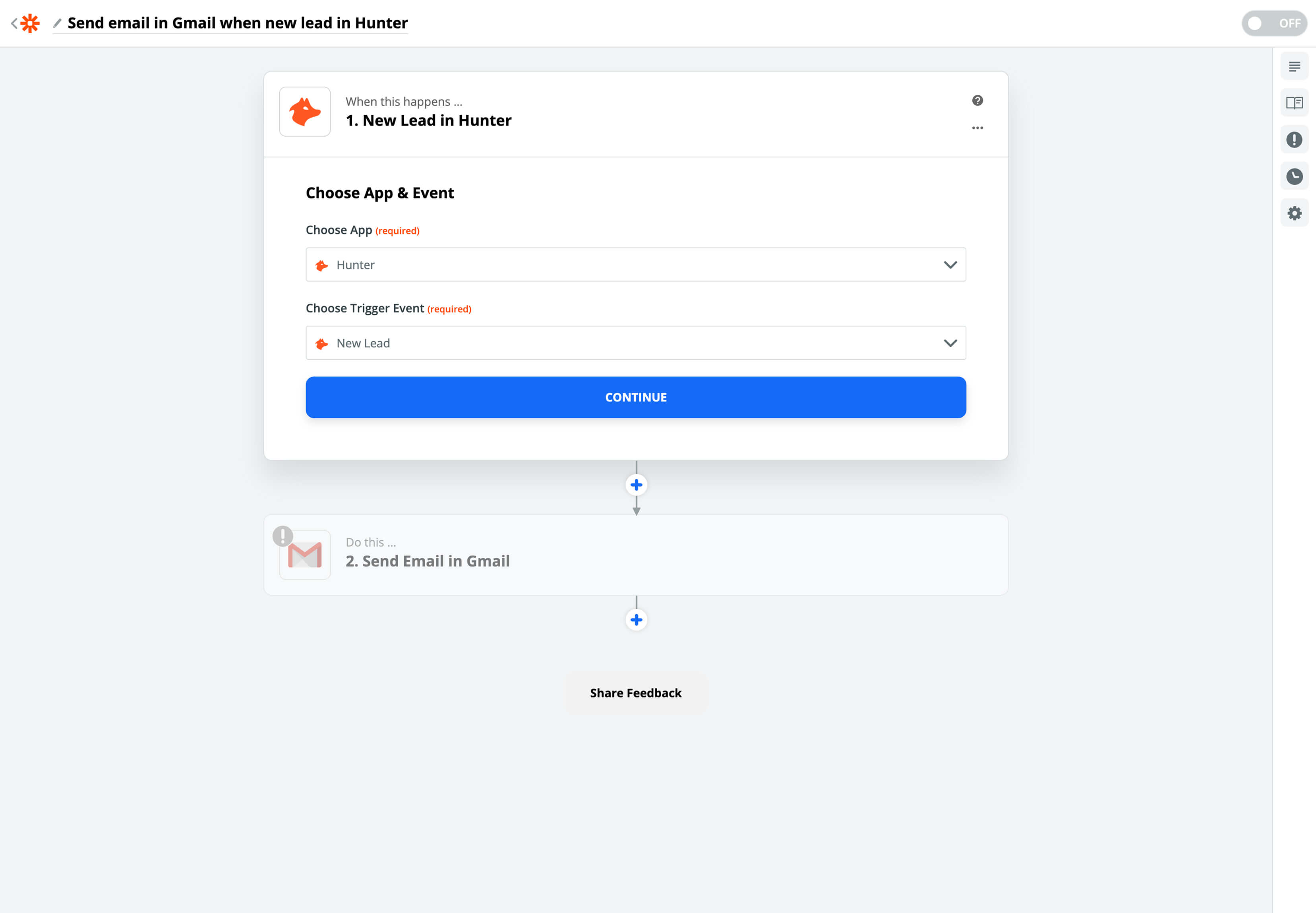The image size is (1316, 913).
Task: Click the pencil icon to rename Zap
Action: tap(57, 23)
